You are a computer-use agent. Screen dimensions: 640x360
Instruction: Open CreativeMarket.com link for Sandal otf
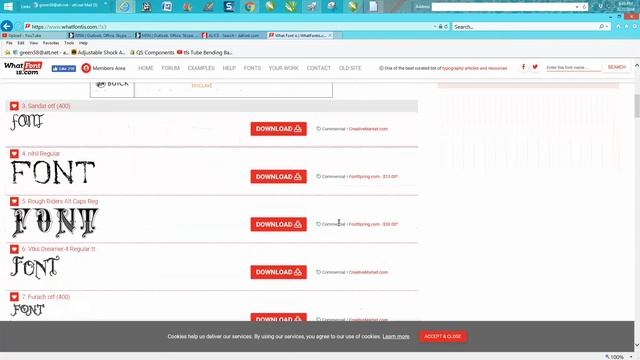368,129
